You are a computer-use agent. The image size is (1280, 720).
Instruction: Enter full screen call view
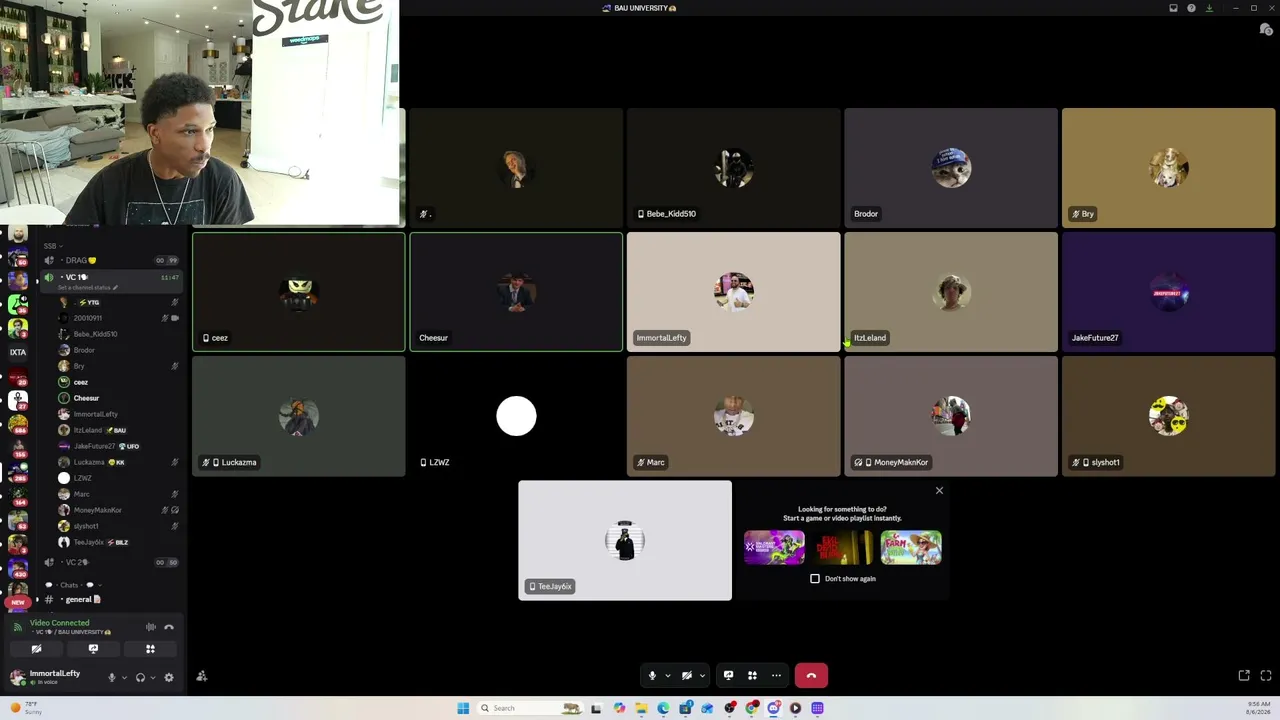(x=1266, y=676)
